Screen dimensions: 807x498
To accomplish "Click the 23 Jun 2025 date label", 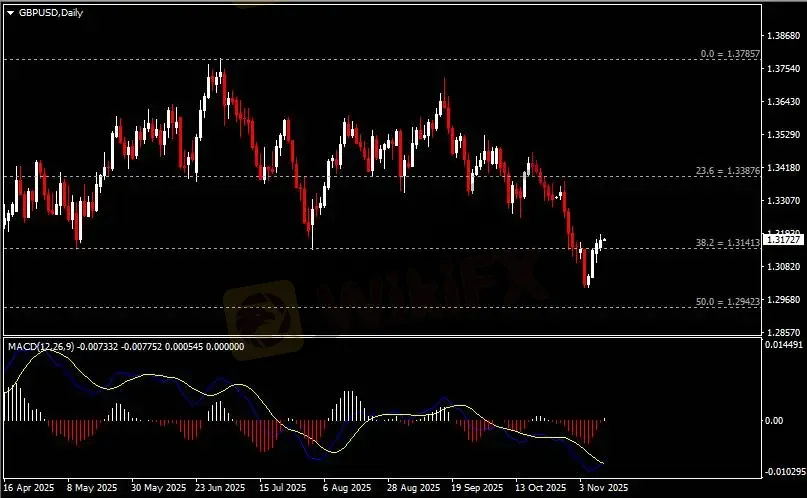I will coord(219,488).
